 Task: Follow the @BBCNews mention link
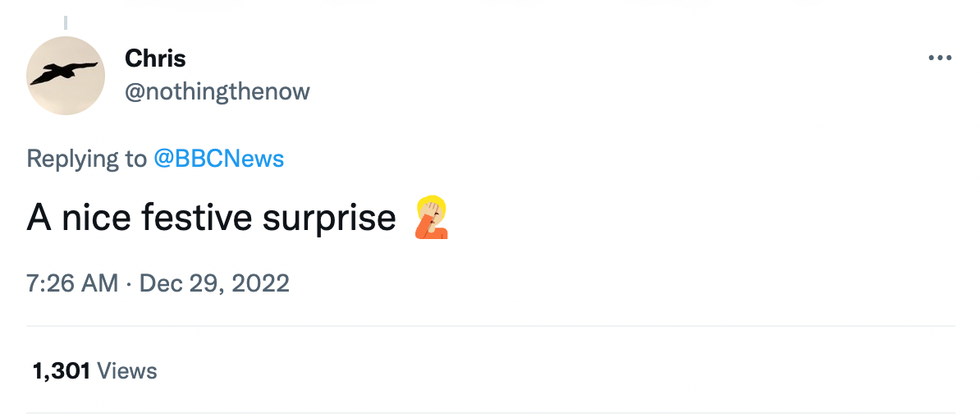coord(218,159)
